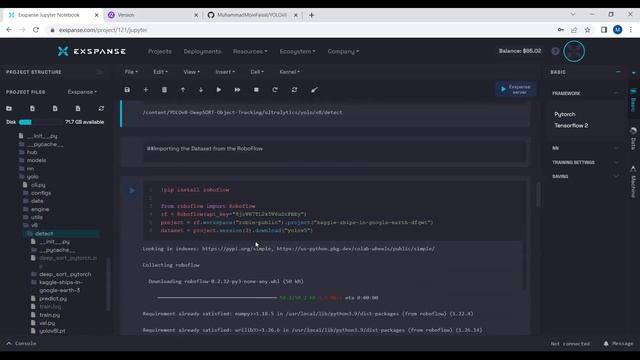Select the Pytorch framework option

point(565,114)
